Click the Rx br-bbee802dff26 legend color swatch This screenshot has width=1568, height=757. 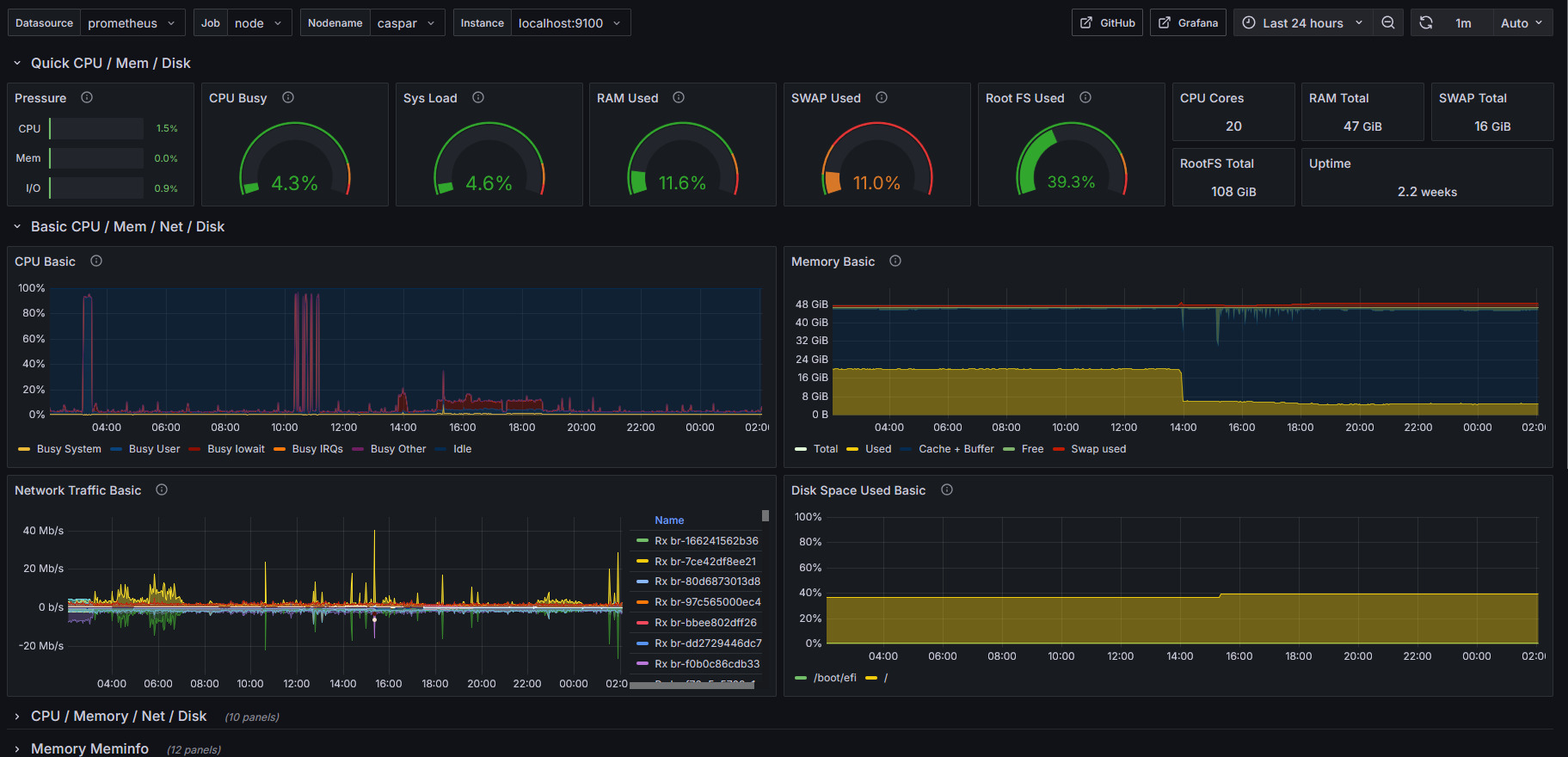click(642, 623)
